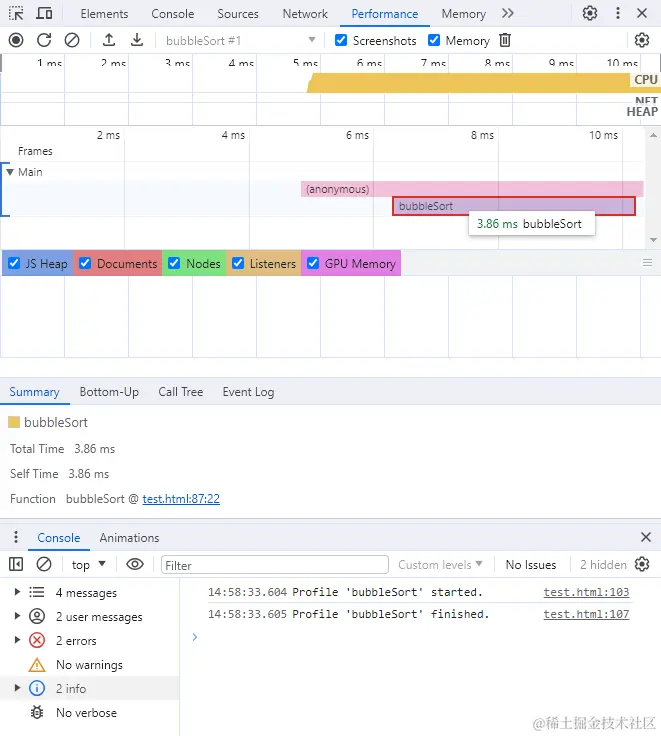
Task: Reload page and start profiling
Action: (x=44, y=40)
